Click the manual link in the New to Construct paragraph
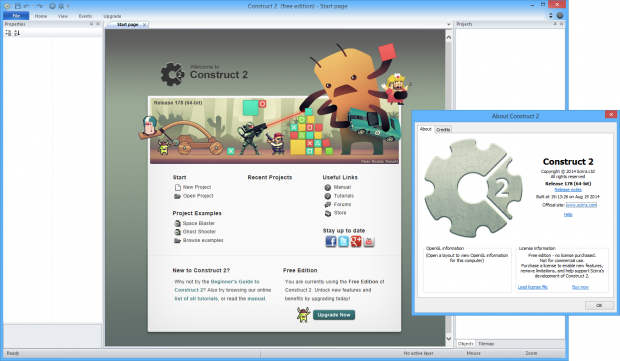620x361 pixels. click(257, 299)
